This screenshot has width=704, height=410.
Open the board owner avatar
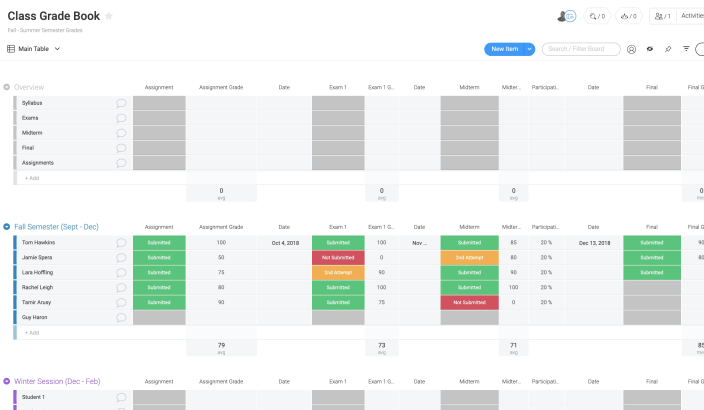(x=561, y=16)
